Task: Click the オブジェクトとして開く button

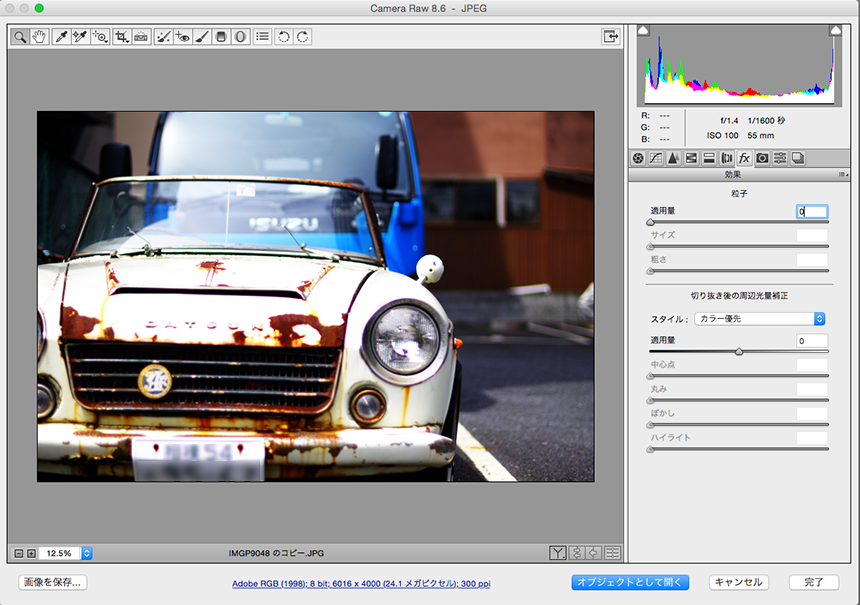Action: point(630,582)
